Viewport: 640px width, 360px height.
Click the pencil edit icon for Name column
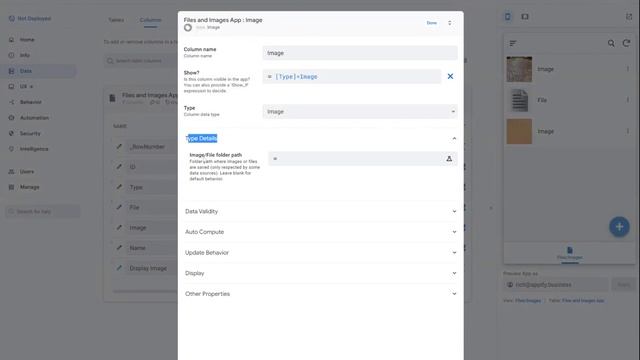(x=119, y=248)
